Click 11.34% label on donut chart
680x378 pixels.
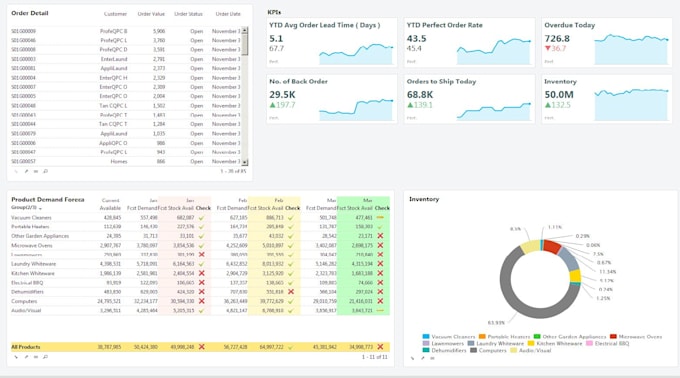pos(607,272)
